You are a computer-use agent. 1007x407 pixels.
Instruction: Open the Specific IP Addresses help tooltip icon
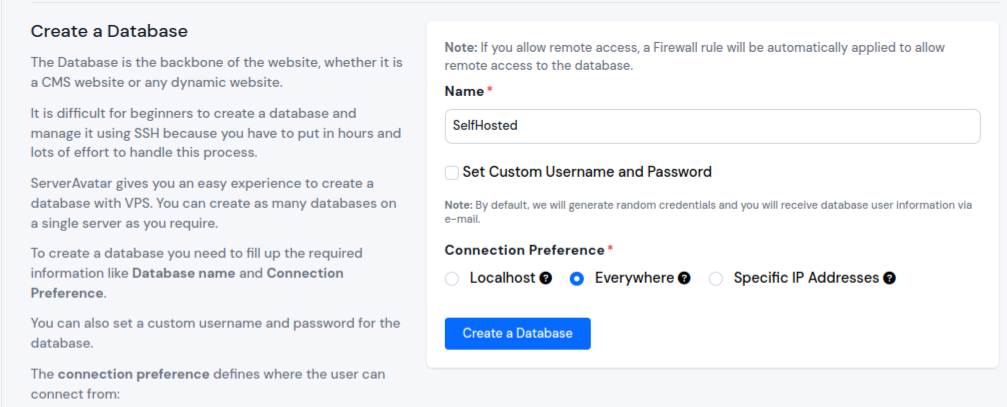[x=889, y=278]
